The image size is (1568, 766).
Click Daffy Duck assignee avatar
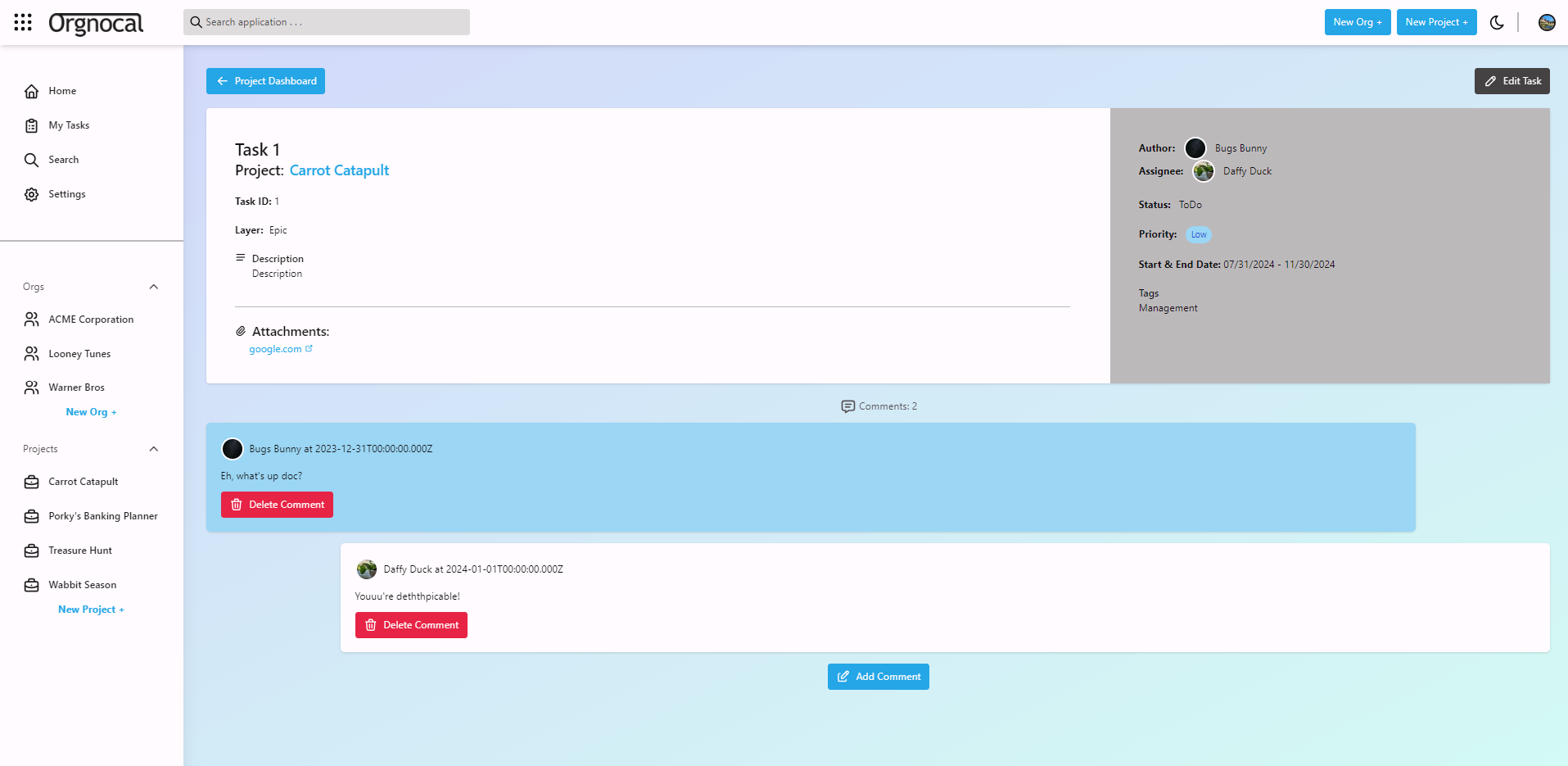point(1204,171)
